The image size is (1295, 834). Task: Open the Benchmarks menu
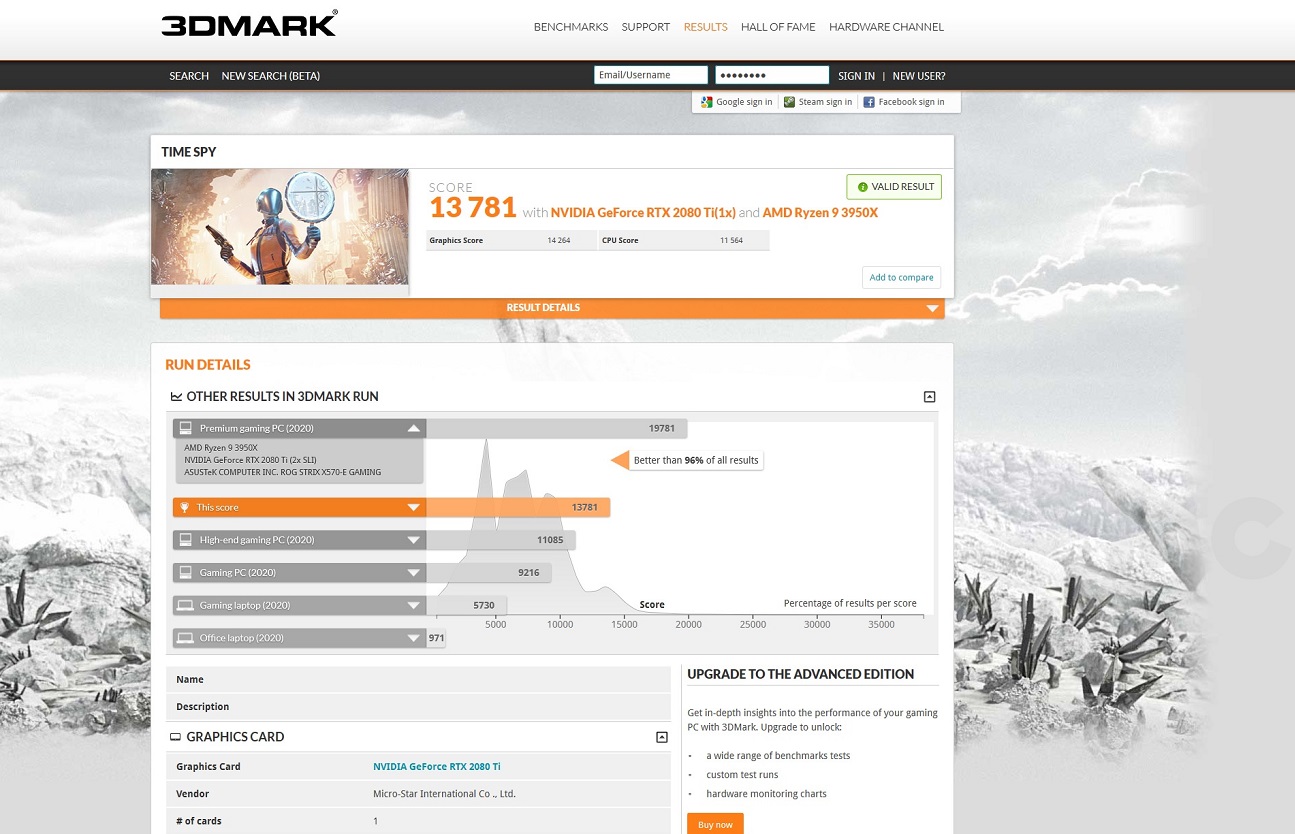[570, 27]
